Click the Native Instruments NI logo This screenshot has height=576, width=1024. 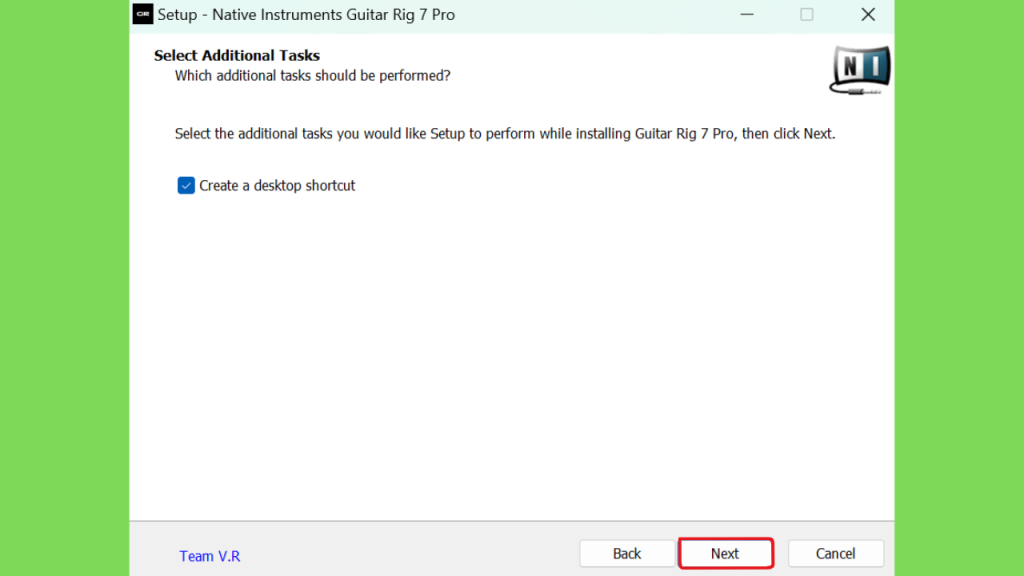point(860,70)
